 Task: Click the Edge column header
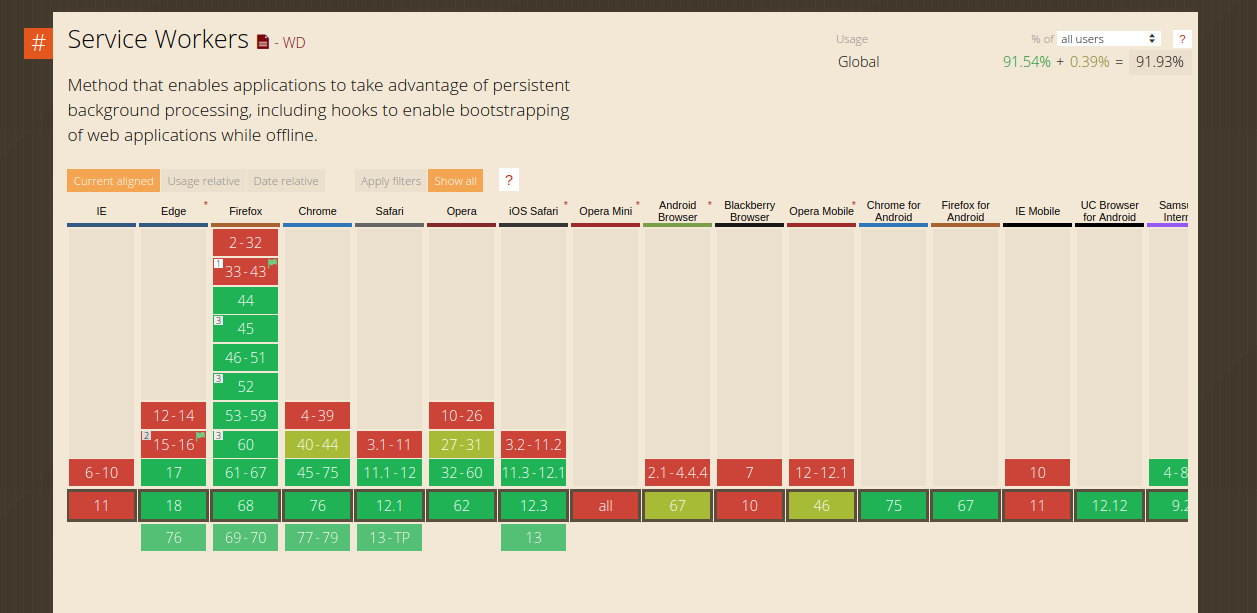[x=173, y=211]
